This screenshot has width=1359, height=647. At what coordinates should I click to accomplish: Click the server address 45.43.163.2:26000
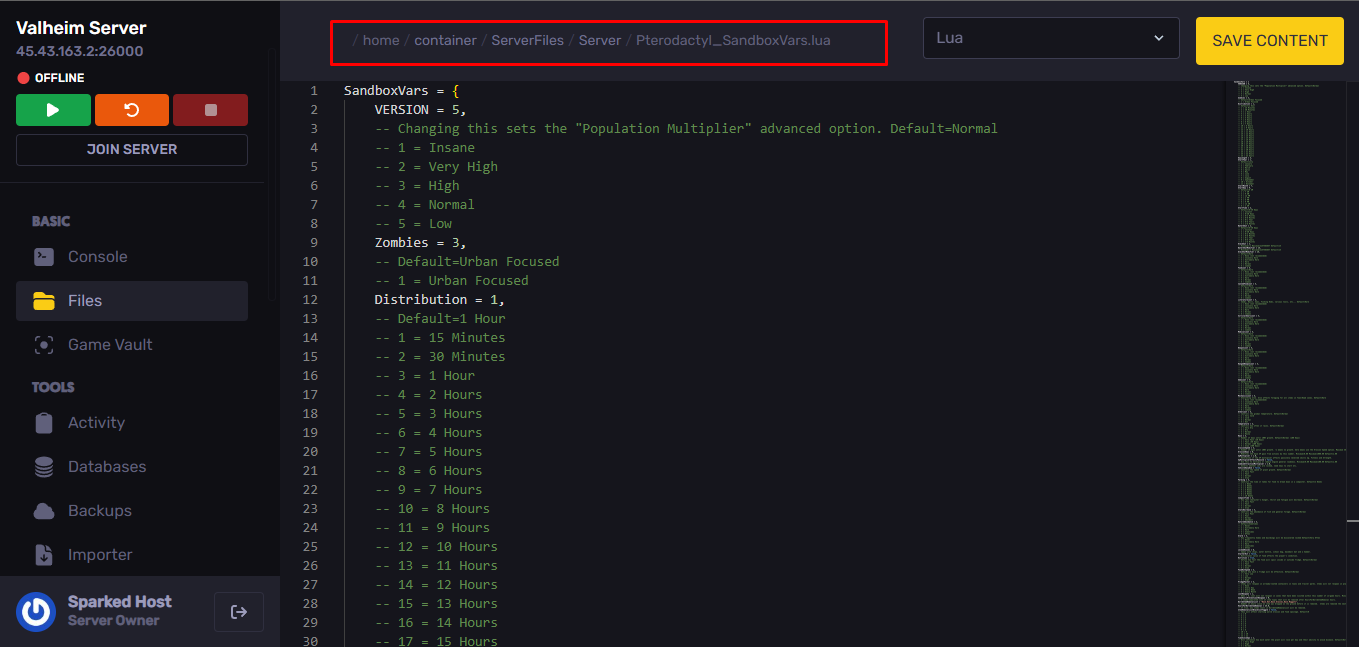[x=80, y=51]
